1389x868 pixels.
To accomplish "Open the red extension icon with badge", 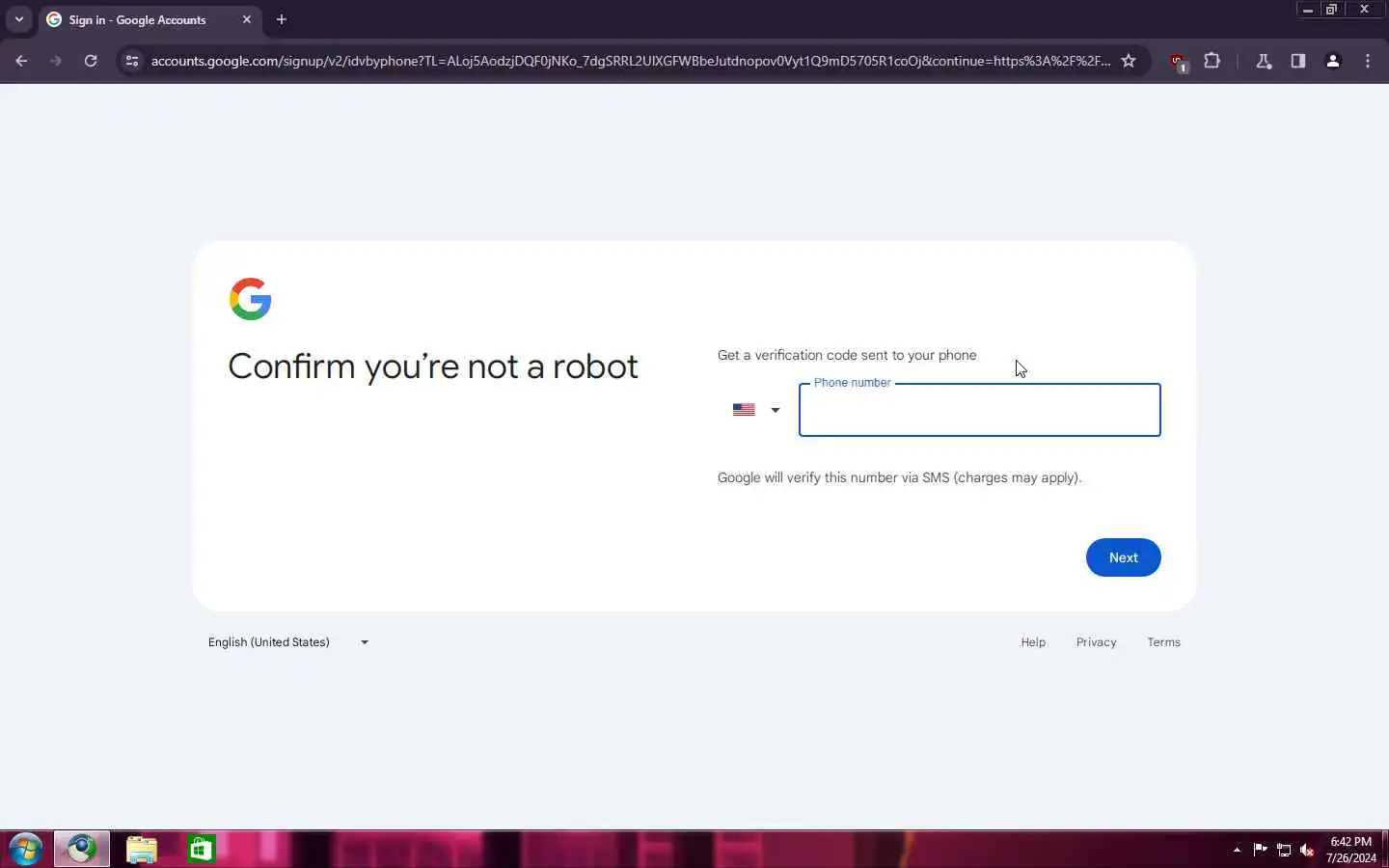I will coord(1178,62).
